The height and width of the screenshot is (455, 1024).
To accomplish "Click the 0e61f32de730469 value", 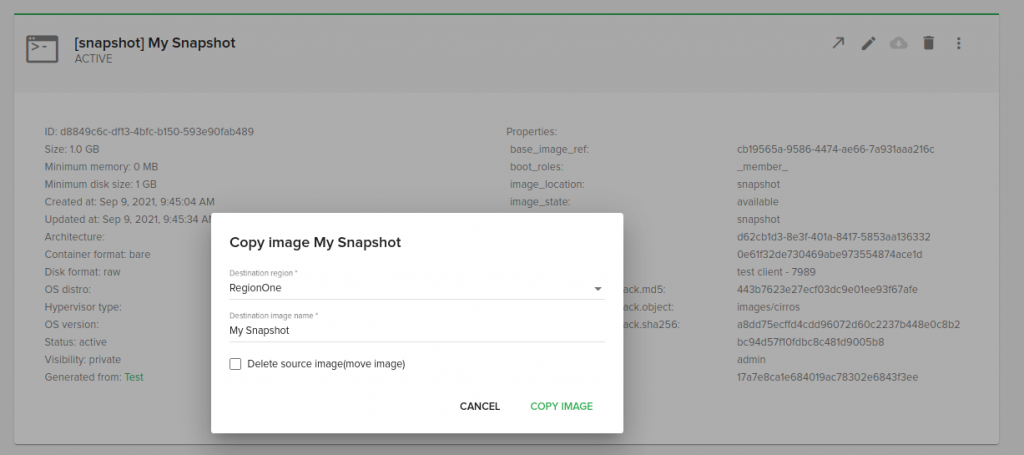I will (x=829, y=255).
